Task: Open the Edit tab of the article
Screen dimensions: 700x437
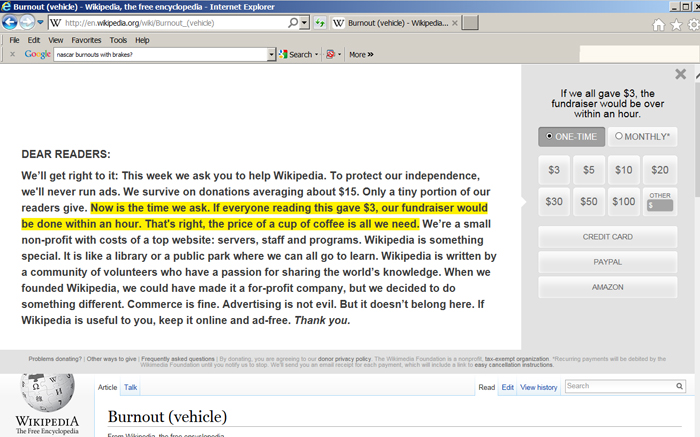Action: click(x=508, y=387)
